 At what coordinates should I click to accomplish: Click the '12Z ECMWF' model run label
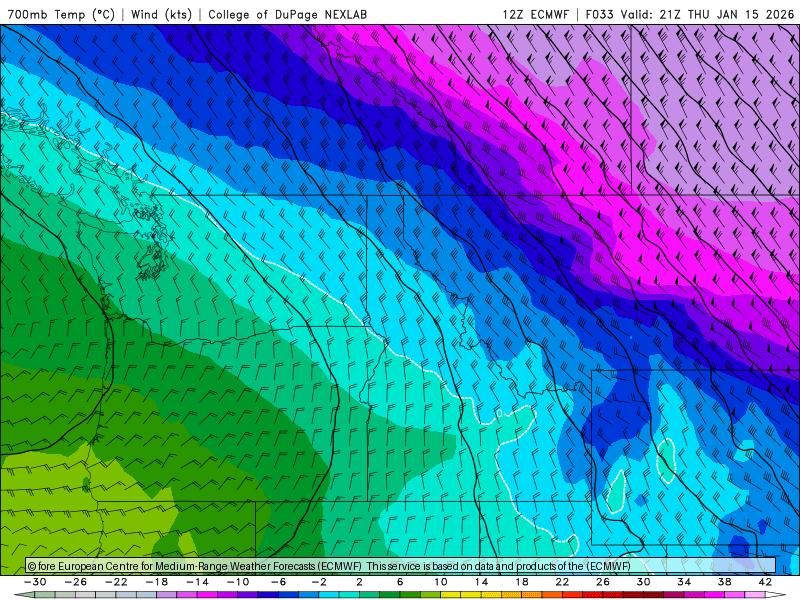pos(535,14)
